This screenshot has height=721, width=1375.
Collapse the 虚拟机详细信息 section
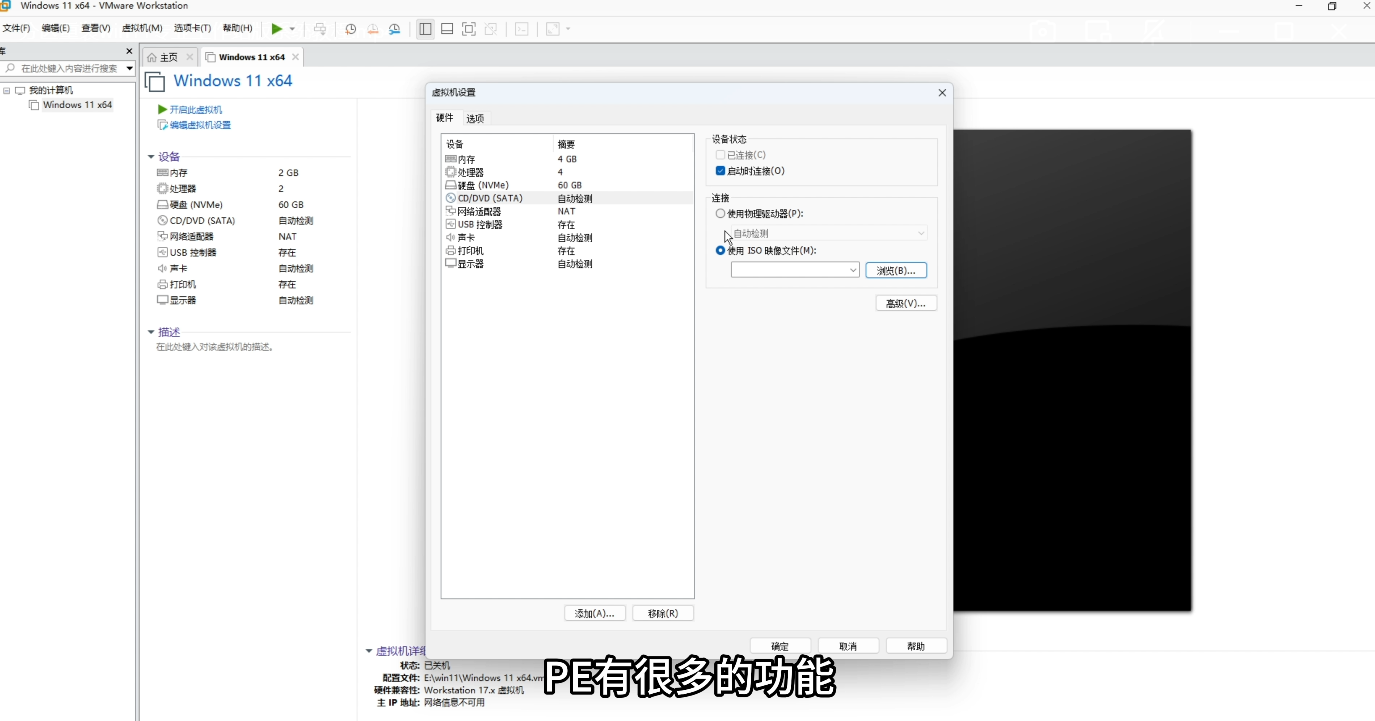click(369, 651)
